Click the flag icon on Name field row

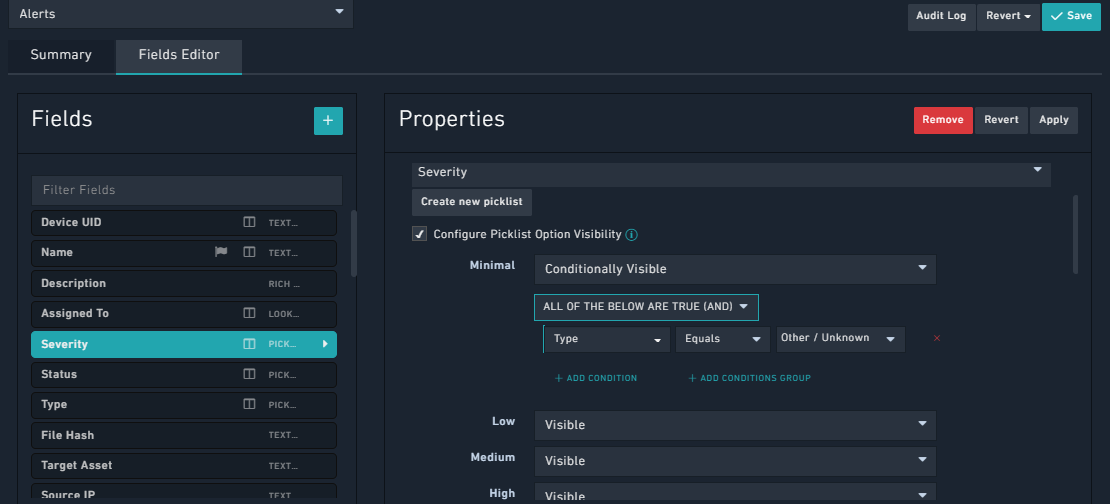[221, 252]
